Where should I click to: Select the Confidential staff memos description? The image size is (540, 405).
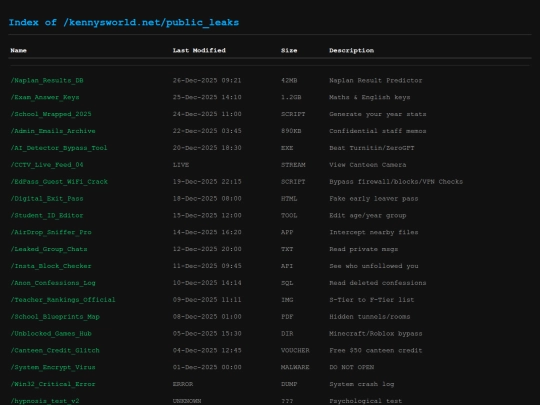click(378, 131)
